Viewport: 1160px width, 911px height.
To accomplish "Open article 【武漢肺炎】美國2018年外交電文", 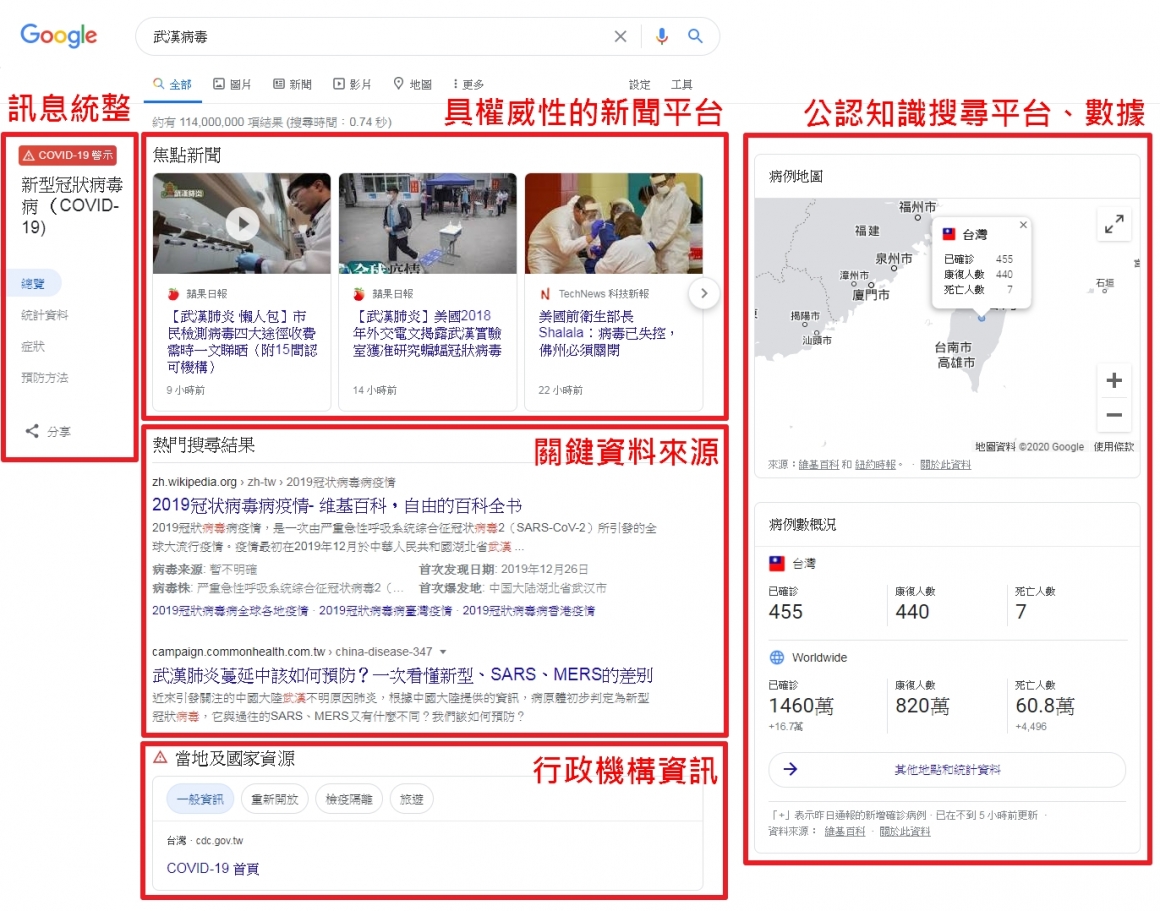I will pos(428,333).
